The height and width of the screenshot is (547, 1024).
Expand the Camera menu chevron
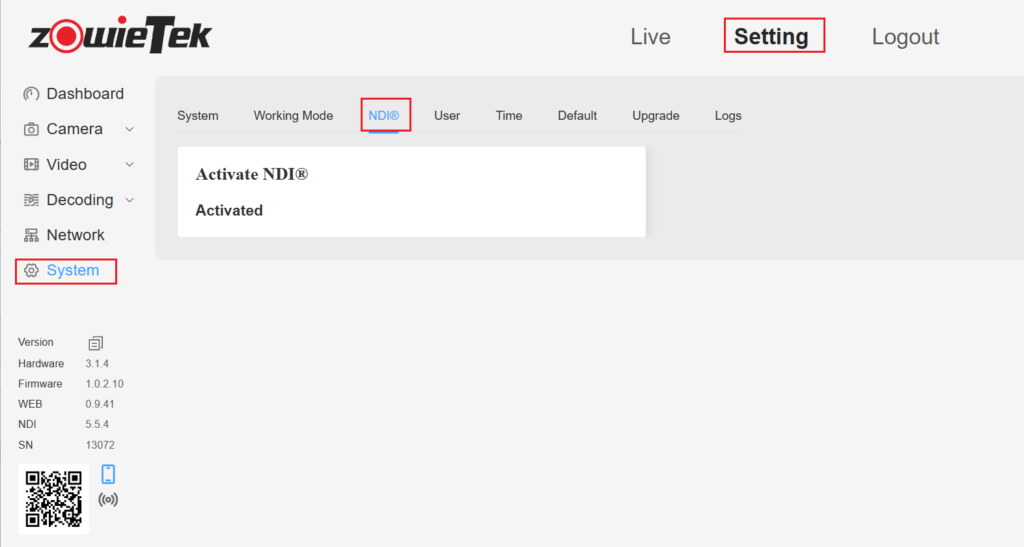[x=129, y=129]
